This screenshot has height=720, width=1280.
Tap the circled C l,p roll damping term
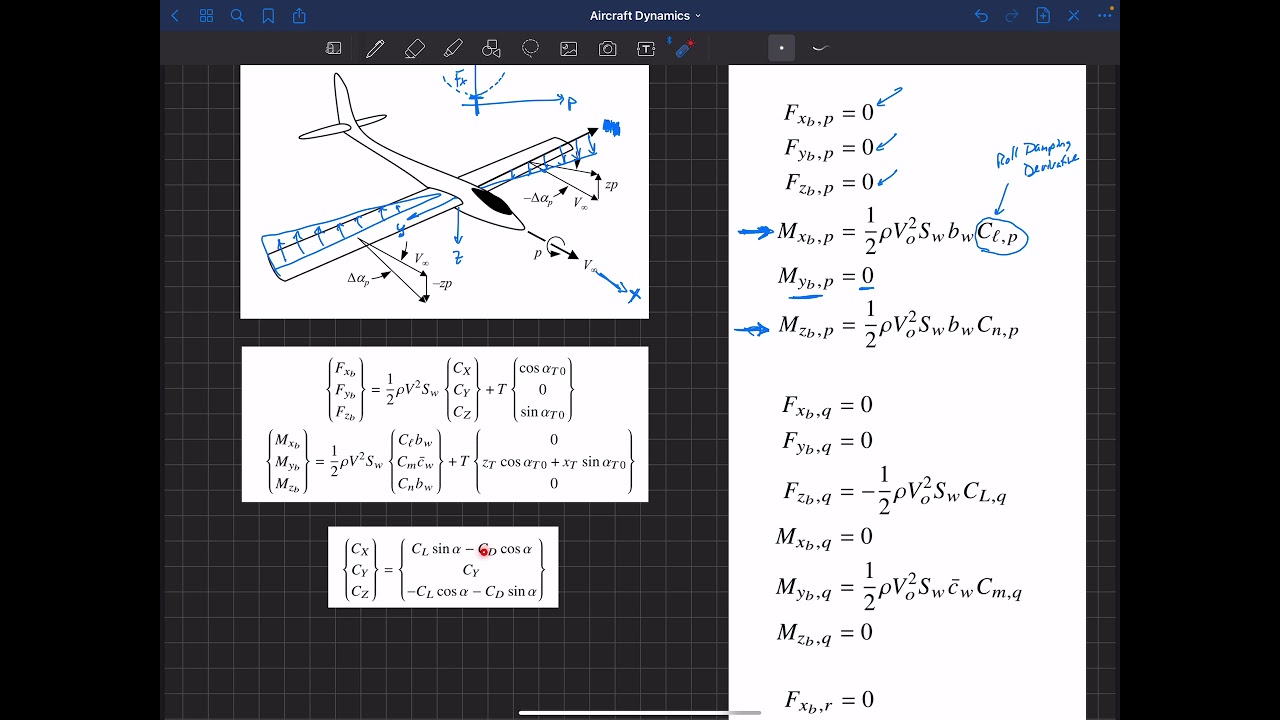click(x=1001, y=235)
